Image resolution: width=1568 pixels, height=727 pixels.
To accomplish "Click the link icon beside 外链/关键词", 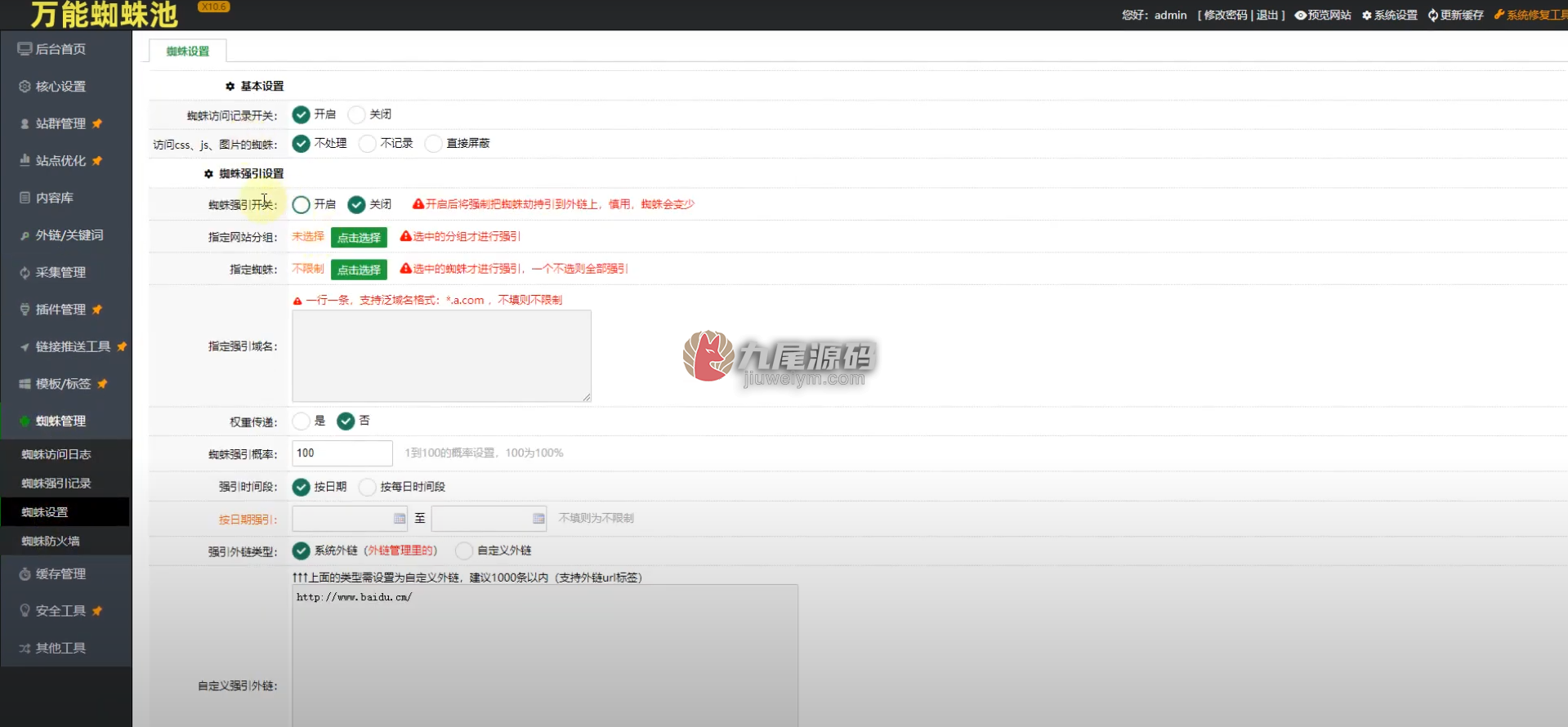I will point(25,235).
